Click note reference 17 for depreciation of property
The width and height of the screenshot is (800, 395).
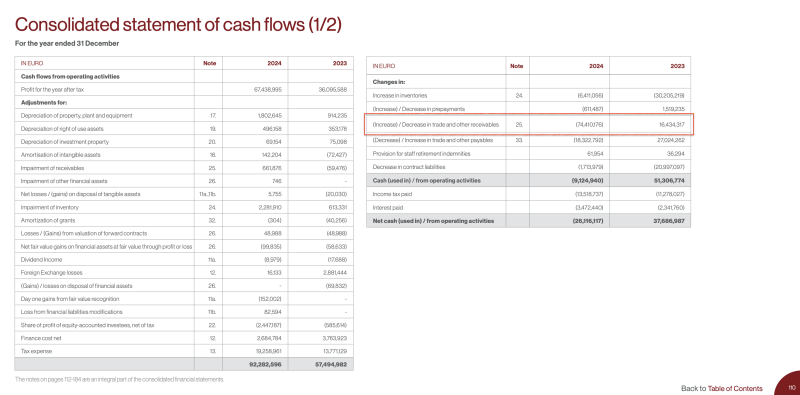[x=213, y=115]
